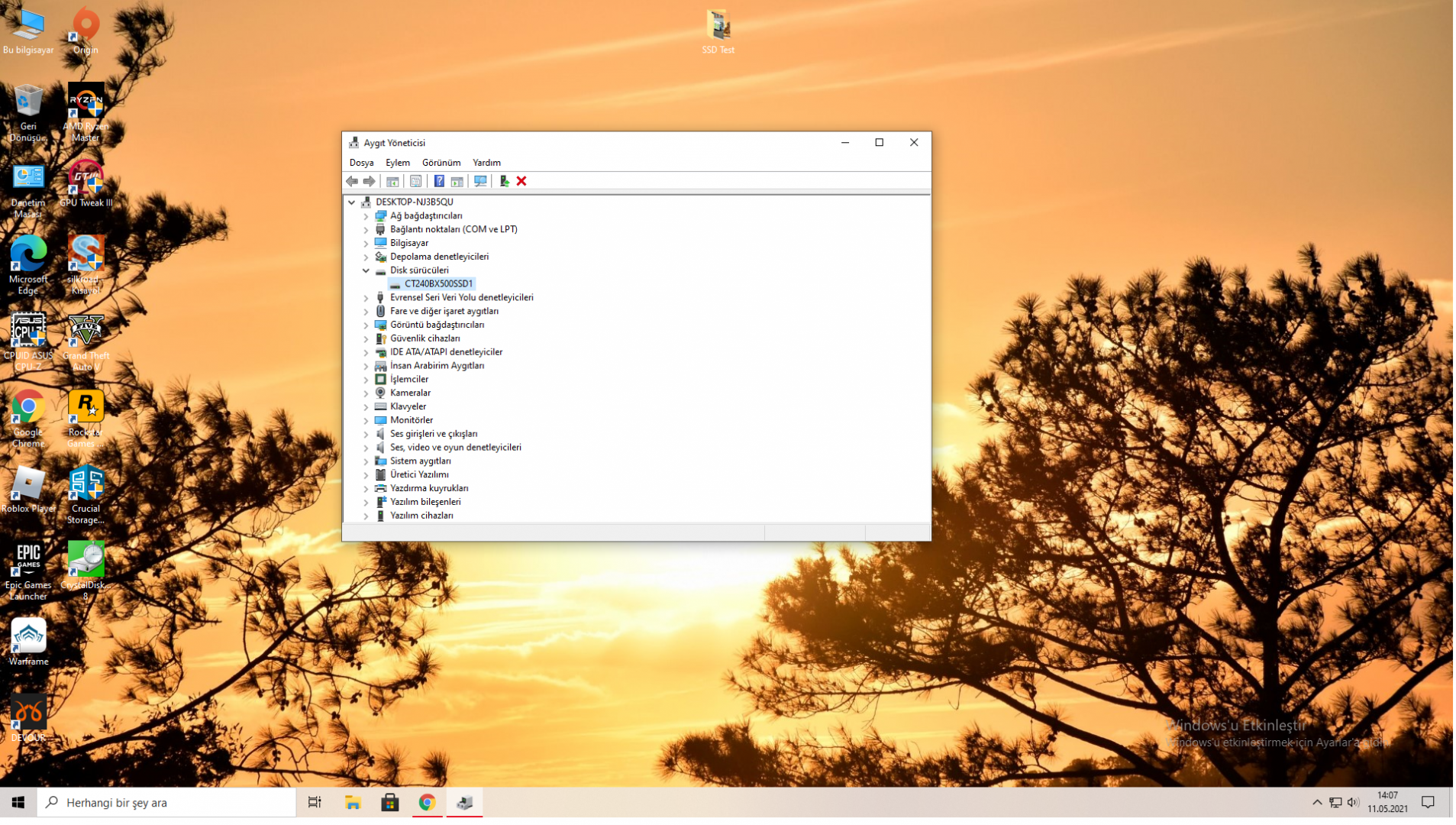The width and height of the screenshot is (1456, 825).
Task: Click the update device driver toolbar icon
Action: [504, 181]
